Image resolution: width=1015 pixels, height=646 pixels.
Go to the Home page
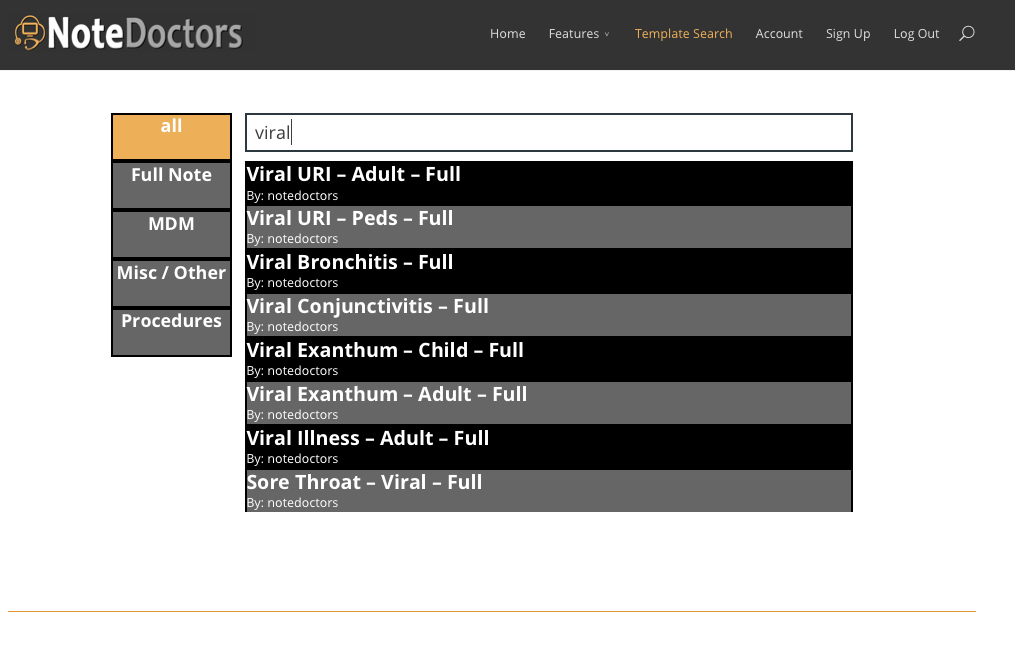coord(508,34)
